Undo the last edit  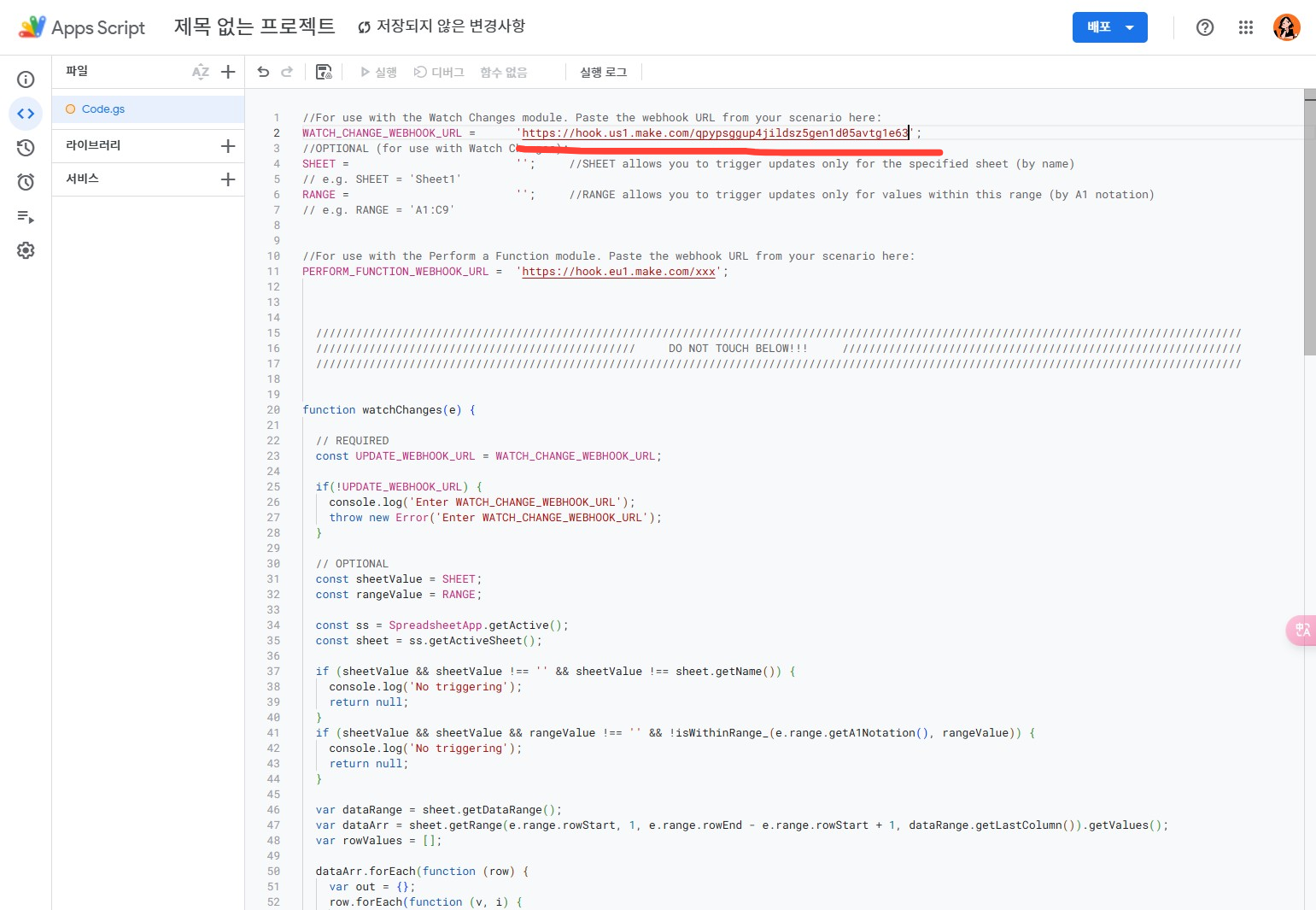pos(263,72)
